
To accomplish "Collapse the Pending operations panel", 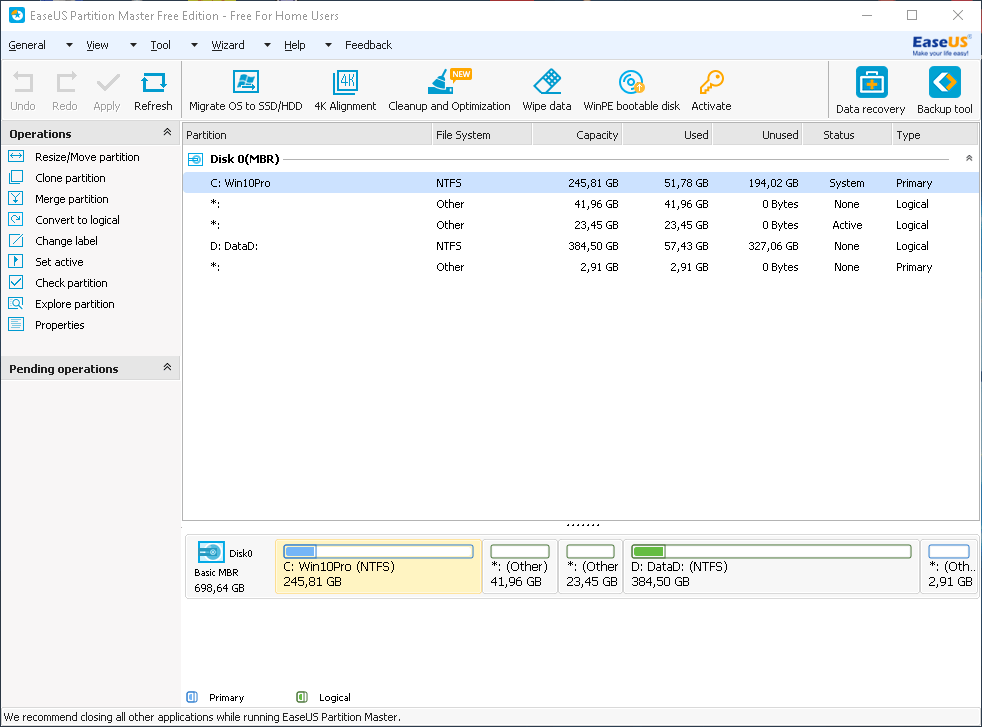I will 167,368.
